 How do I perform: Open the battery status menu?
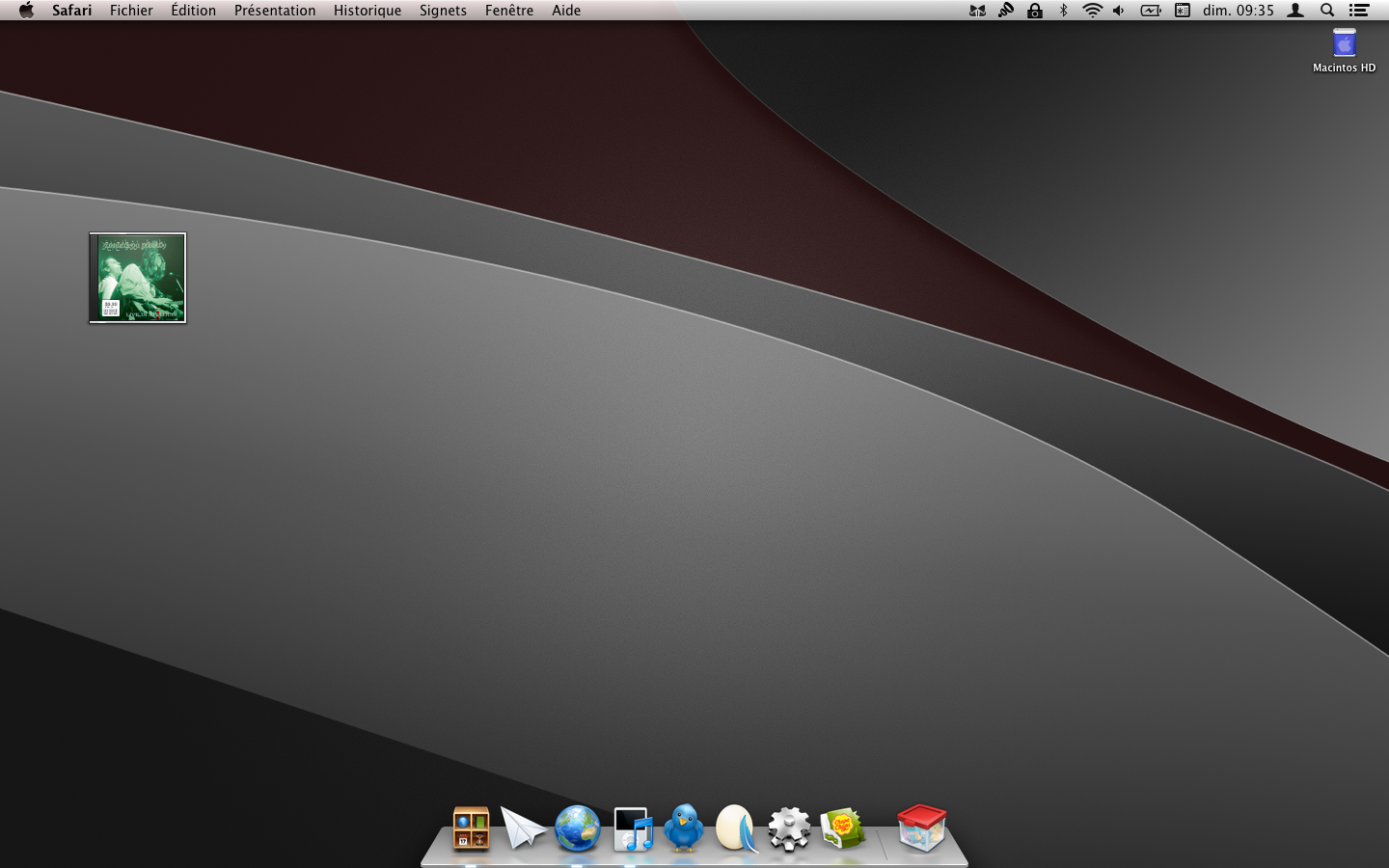[1151, 11]
